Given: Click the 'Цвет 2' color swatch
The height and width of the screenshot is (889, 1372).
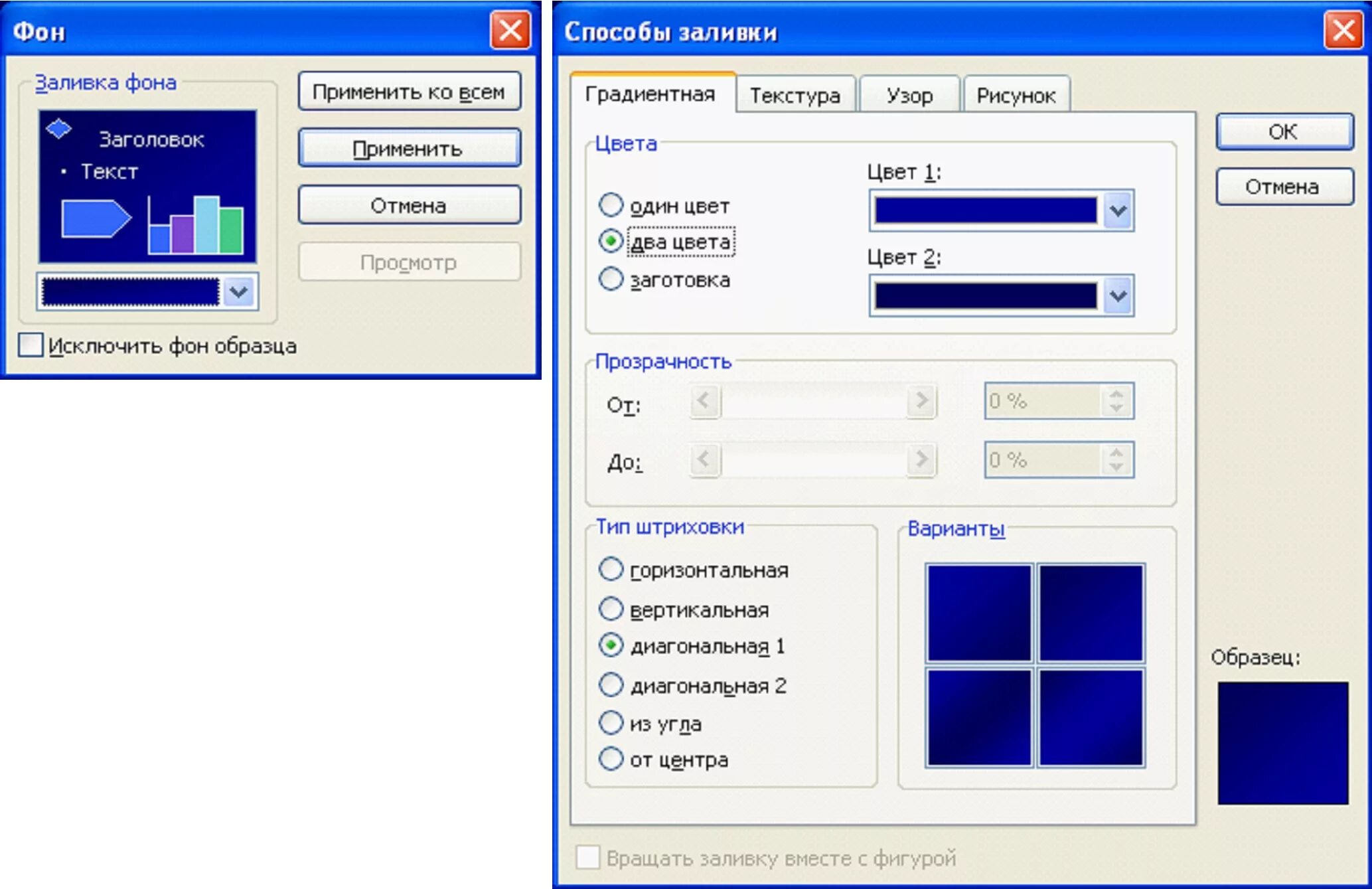Looking at the screenshot, I should (x=986, y=295).
